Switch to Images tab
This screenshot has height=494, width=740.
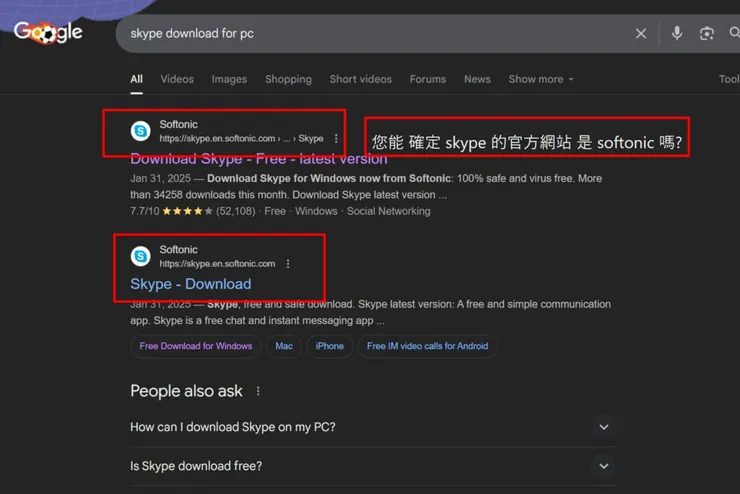229,79
